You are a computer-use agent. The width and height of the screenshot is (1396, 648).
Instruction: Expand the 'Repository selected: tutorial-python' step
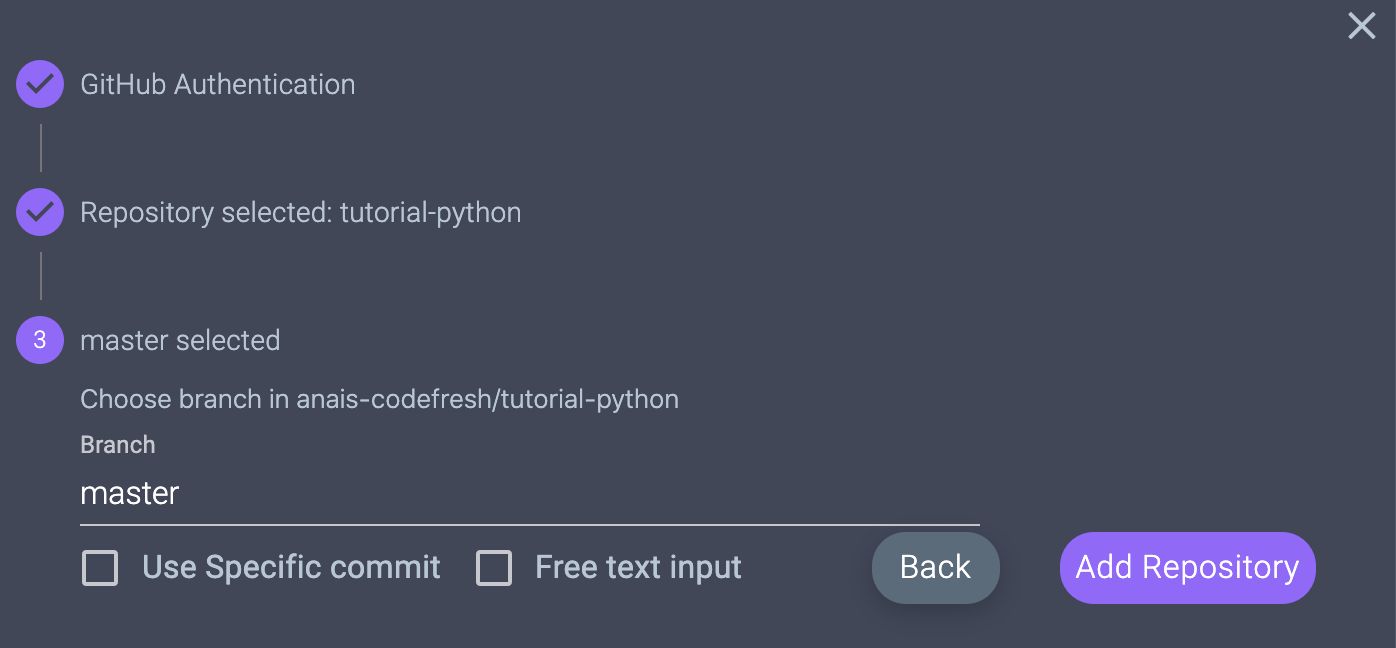(300, 212)
